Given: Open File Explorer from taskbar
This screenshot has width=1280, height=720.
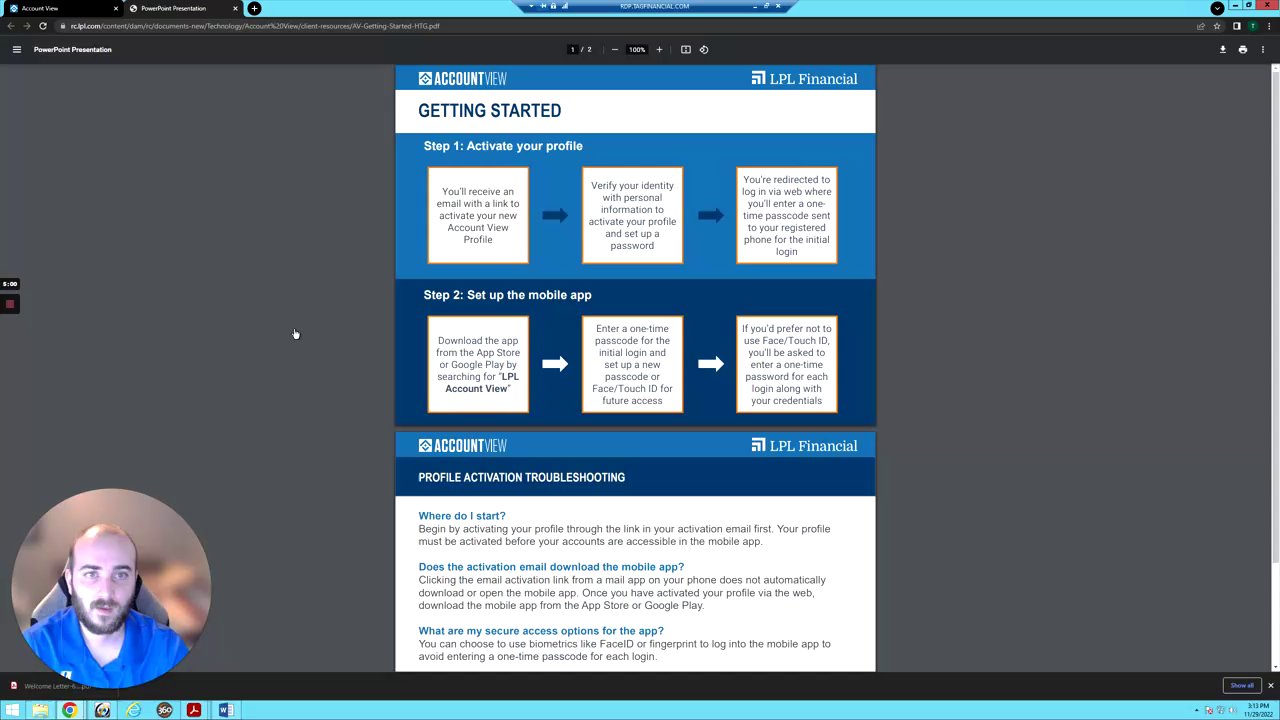Looking at the screenshot, I should click(40, 710).
